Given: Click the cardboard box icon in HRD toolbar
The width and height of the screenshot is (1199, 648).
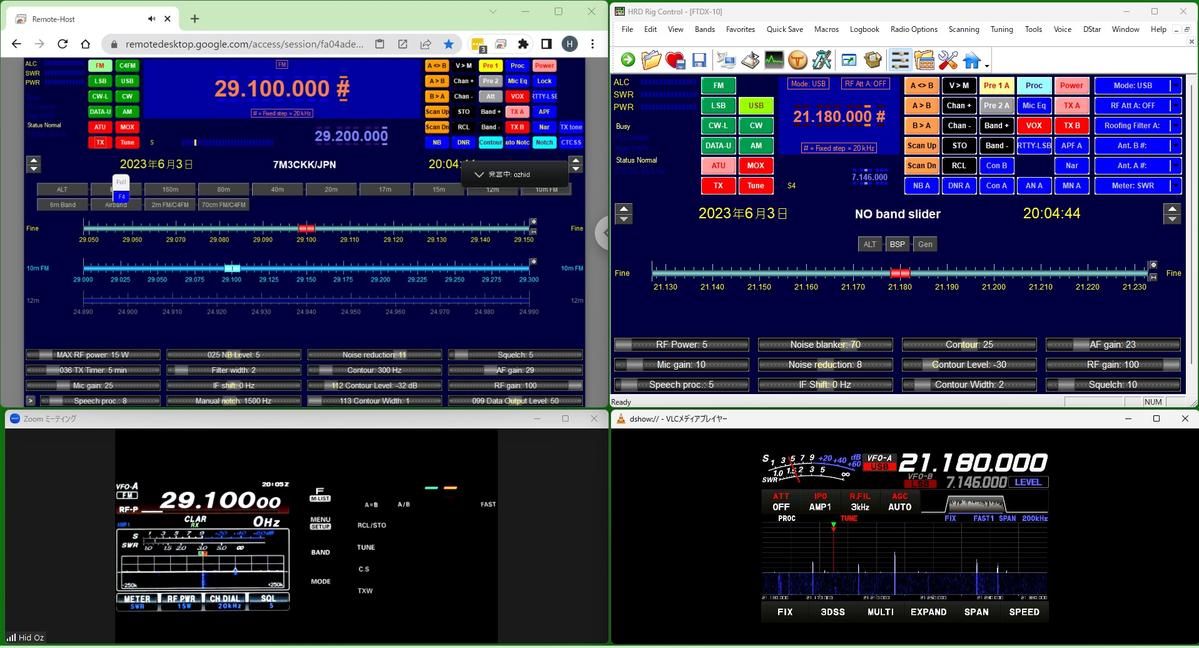Looking at the screenshot, I should (x=872, y=60).
